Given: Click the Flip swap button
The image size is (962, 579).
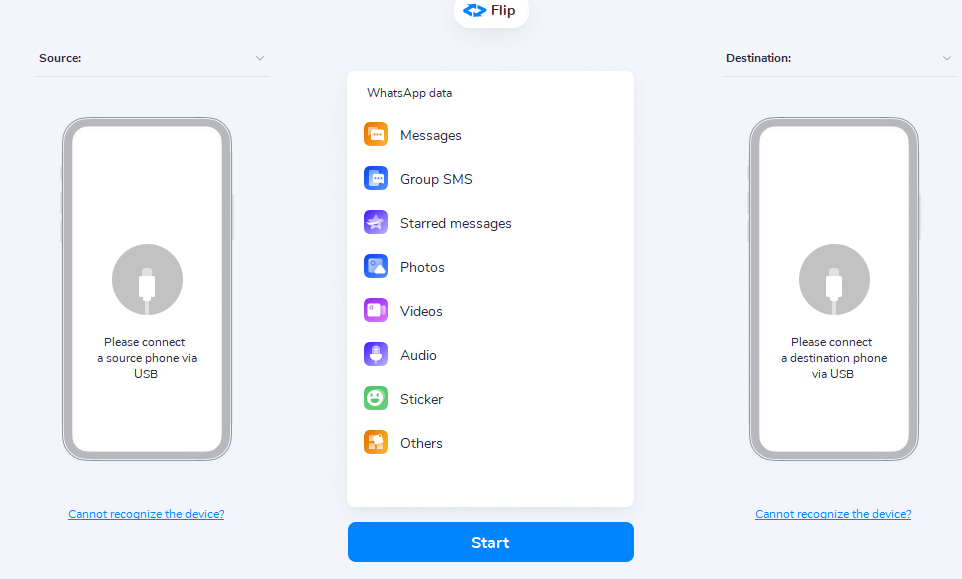Looking at the screenshot, I should [491, 12].
